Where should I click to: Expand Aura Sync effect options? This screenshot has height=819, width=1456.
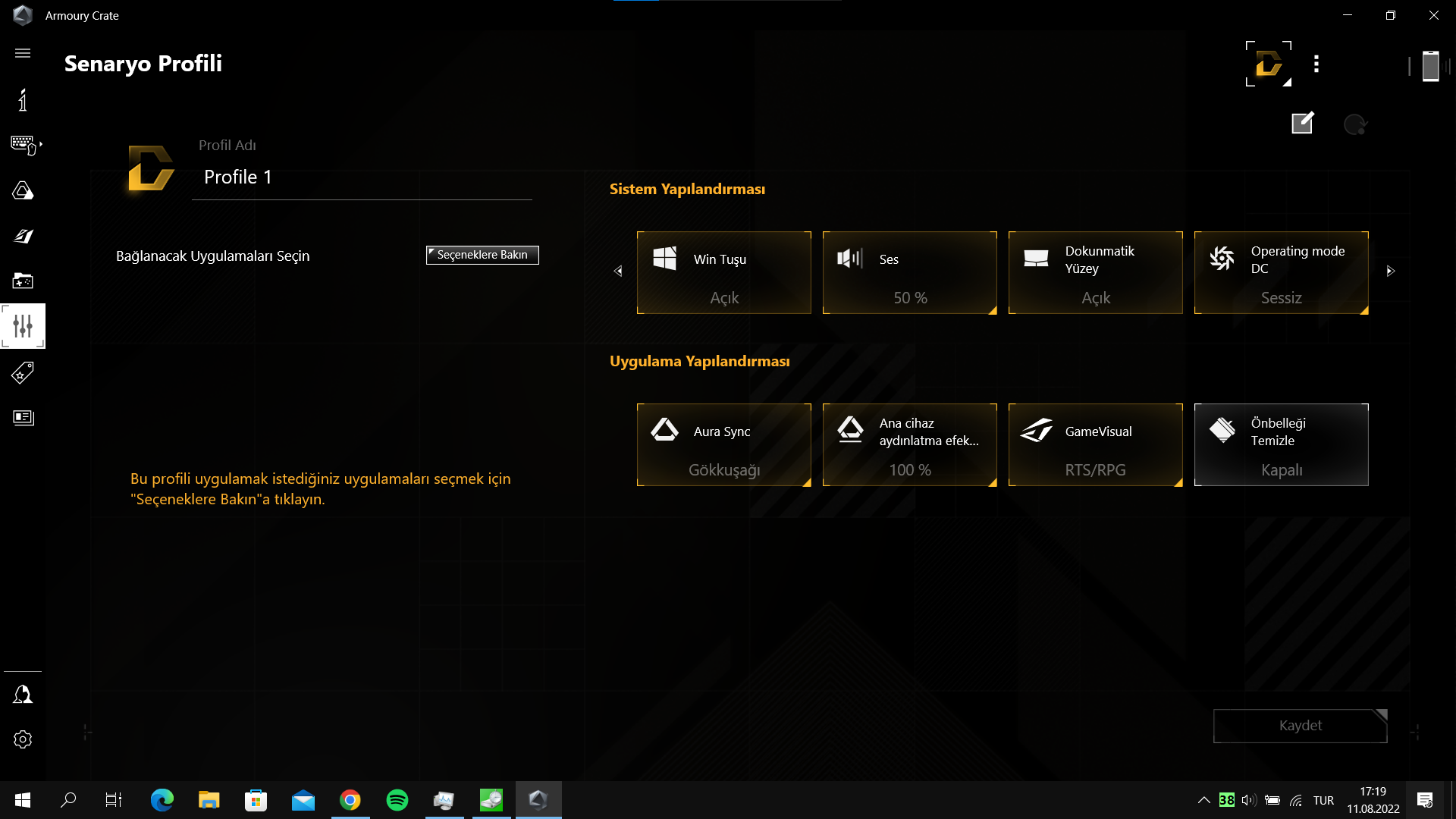tap(723, 444)
